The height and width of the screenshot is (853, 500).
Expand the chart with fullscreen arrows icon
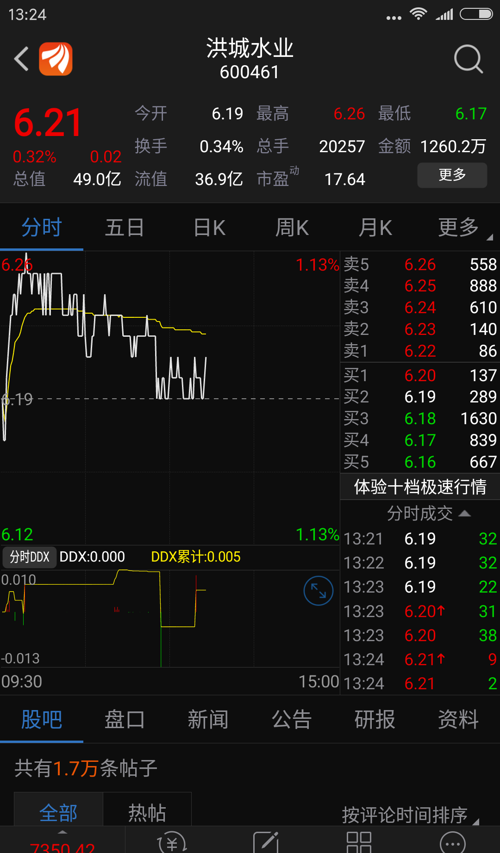(318, 591)
